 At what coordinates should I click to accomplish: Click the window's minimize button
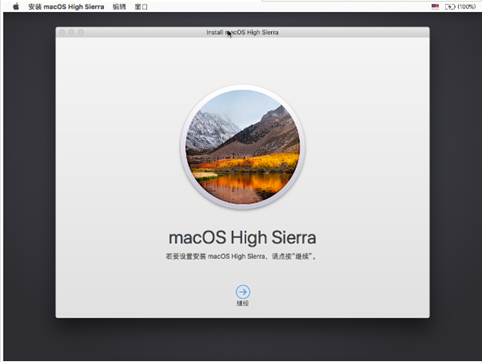(x=71, y=32)
